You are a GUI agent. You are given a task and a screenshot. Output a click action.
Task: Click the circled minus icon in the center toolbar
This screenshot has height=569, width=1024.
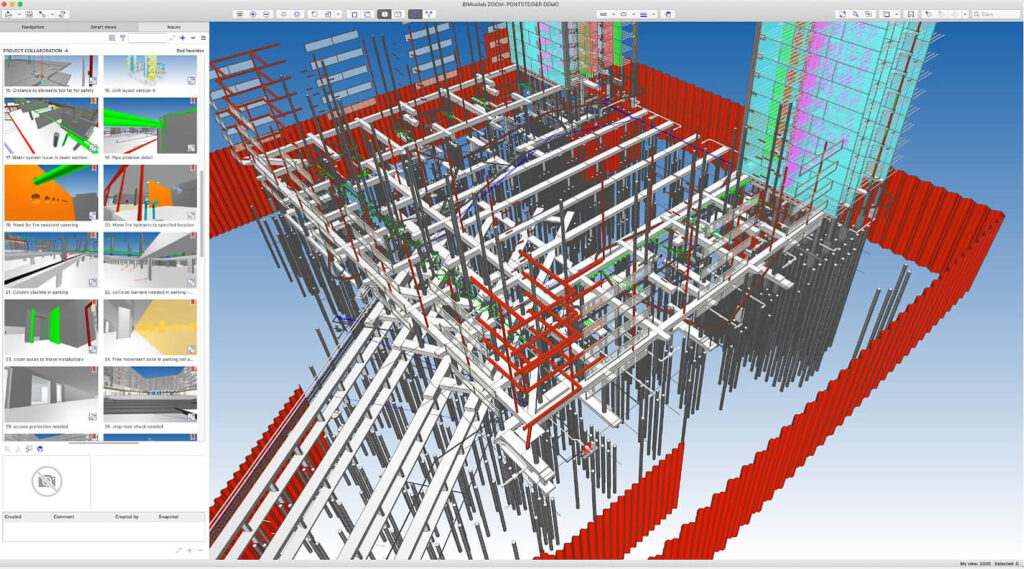coord(266,14)
